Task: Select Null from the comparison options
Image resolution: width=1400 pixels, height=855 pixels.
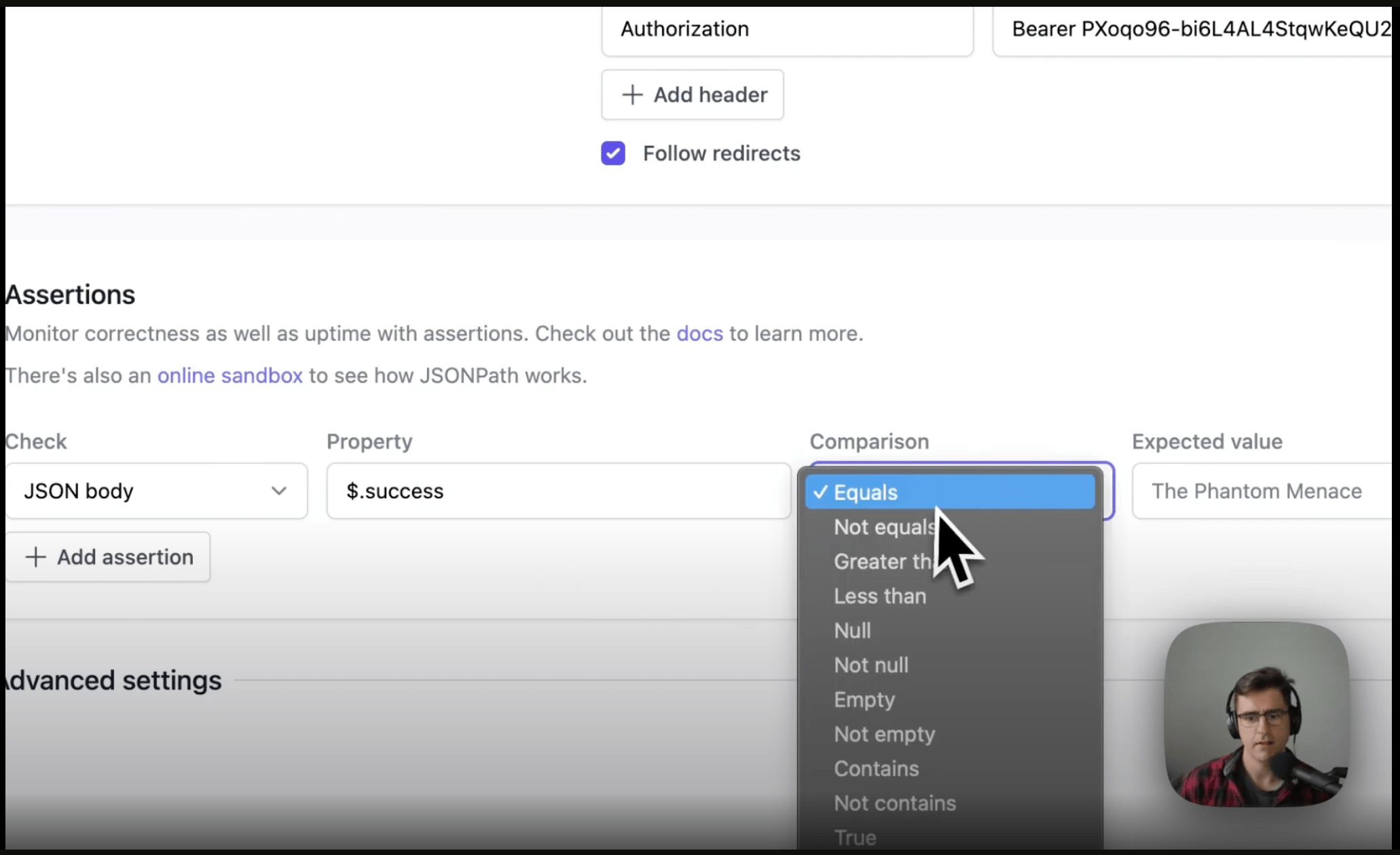Action: pos(853,630)
